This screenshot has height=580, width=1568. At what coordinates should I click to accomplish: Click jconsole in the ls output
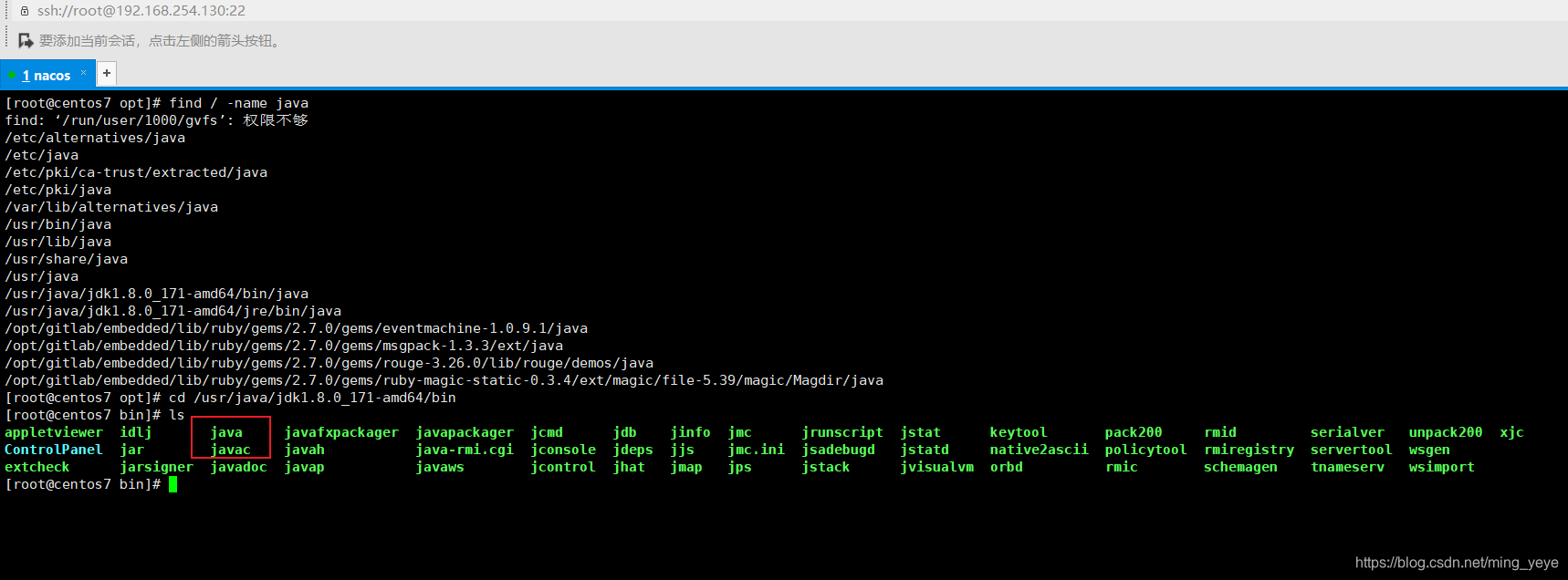tap(563, 450)
